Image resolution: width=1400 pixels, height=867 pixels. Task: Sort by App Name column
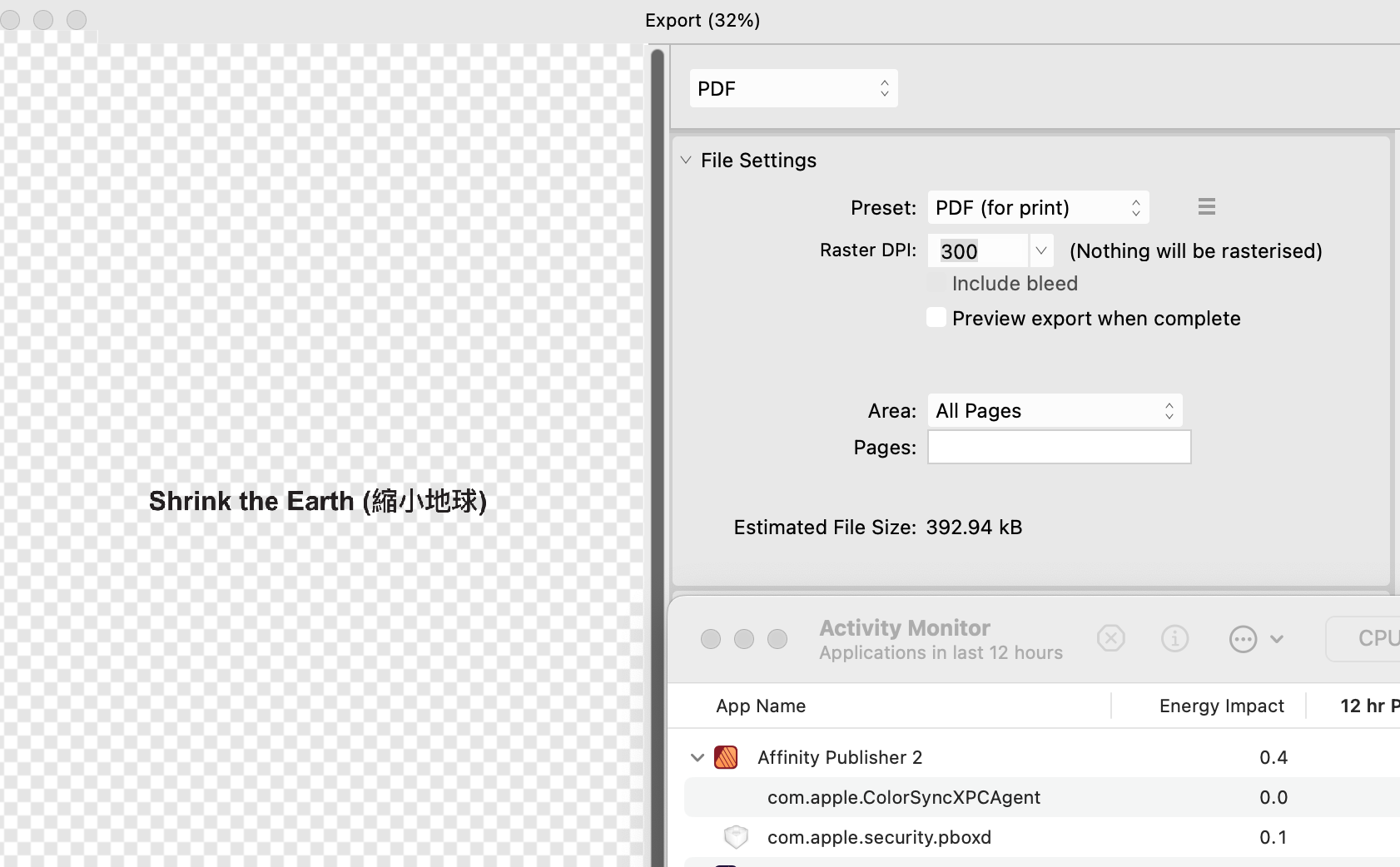pos(761,706)
